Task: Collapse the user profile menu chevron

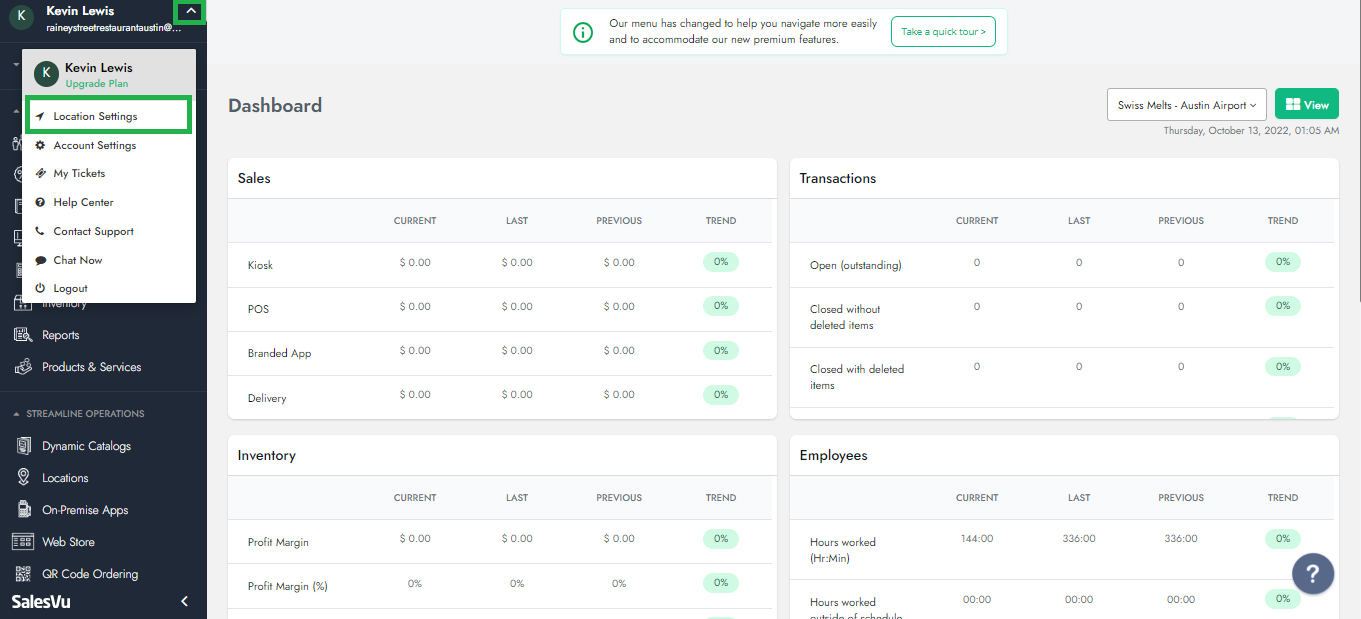Action: 190,12
